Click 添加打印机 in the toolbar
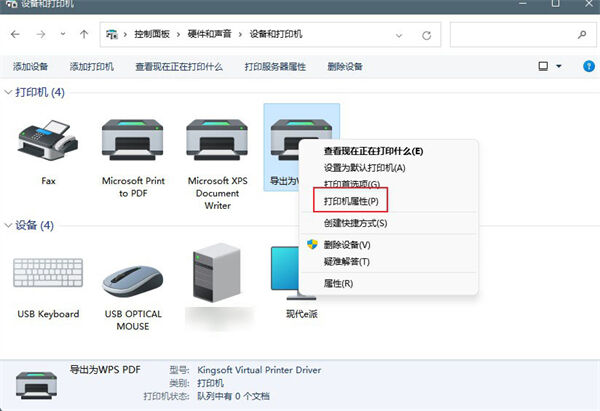600x411 pixels. point(91,67)
